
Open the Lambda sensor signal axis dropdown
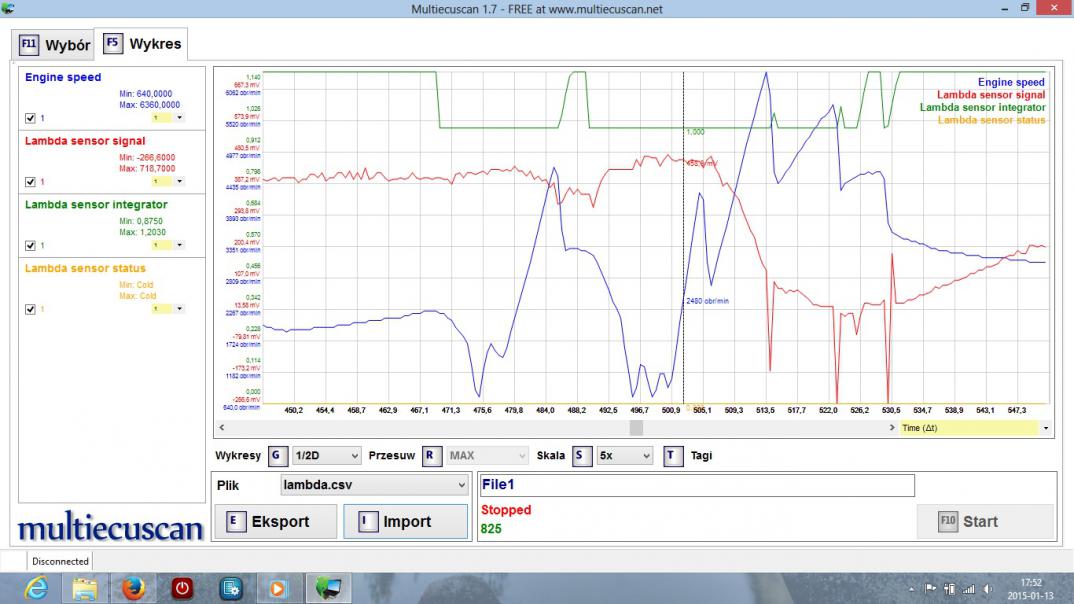click(179, 181)
